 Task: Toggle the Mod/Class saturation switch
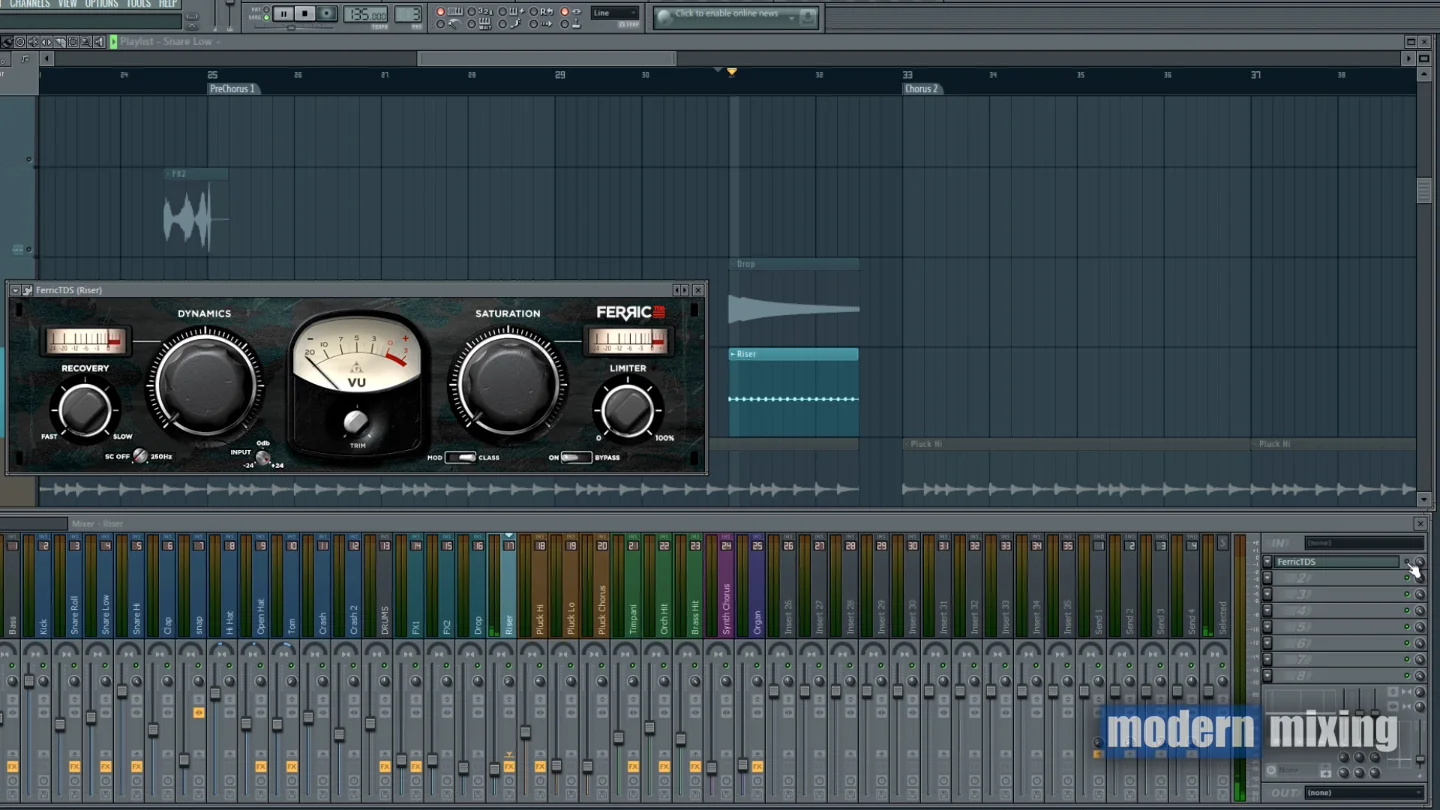[461, 457]
